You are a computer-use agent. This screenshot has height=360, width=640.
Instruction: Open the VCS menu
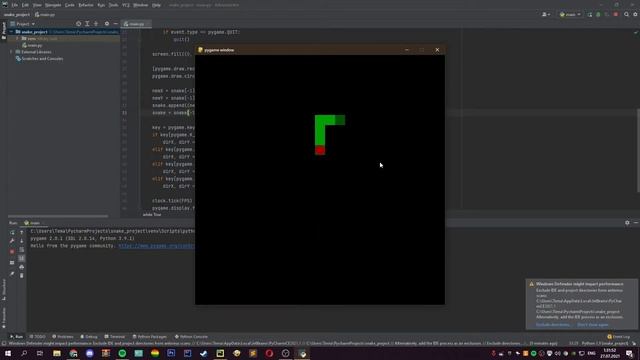[x=126, y=5]
